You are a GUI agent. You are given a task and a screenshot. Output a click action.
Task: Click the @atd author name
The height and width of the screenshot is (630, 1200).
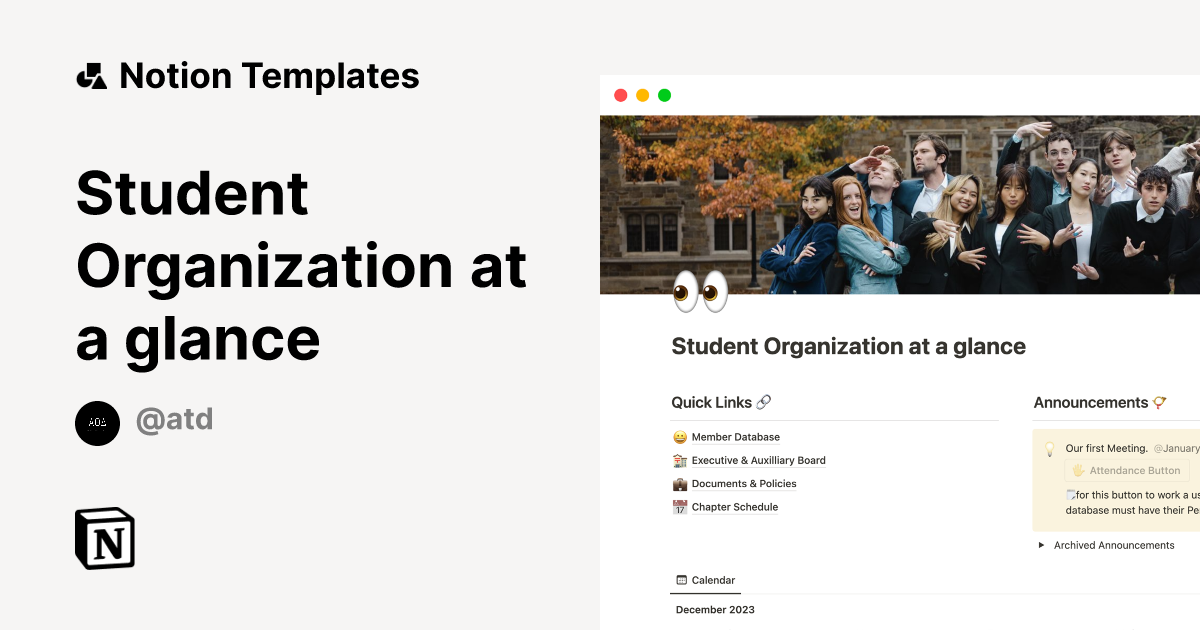point(176,420)
